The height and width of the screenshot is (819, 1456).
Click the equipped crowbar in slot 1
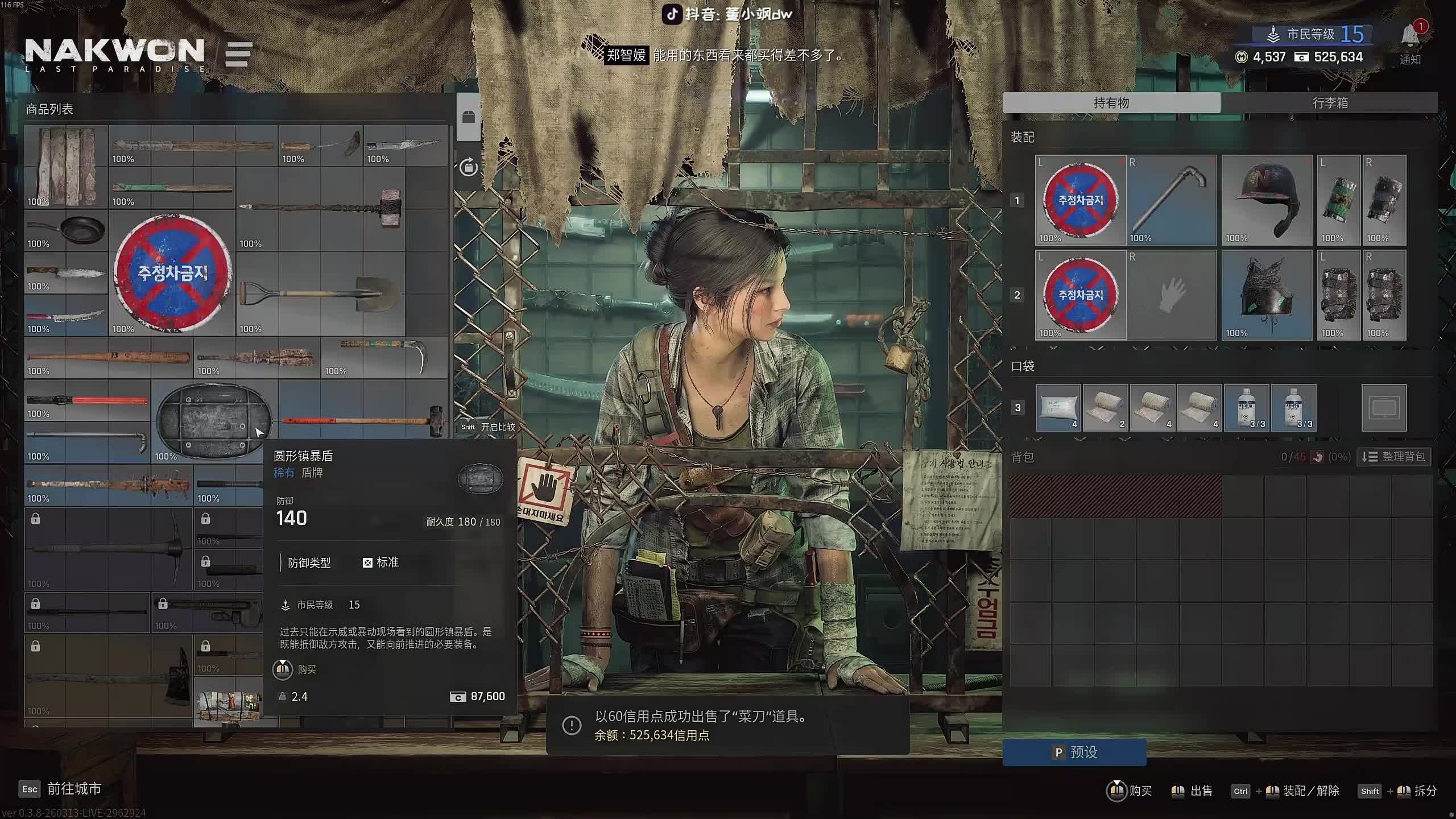point(1171,200)
